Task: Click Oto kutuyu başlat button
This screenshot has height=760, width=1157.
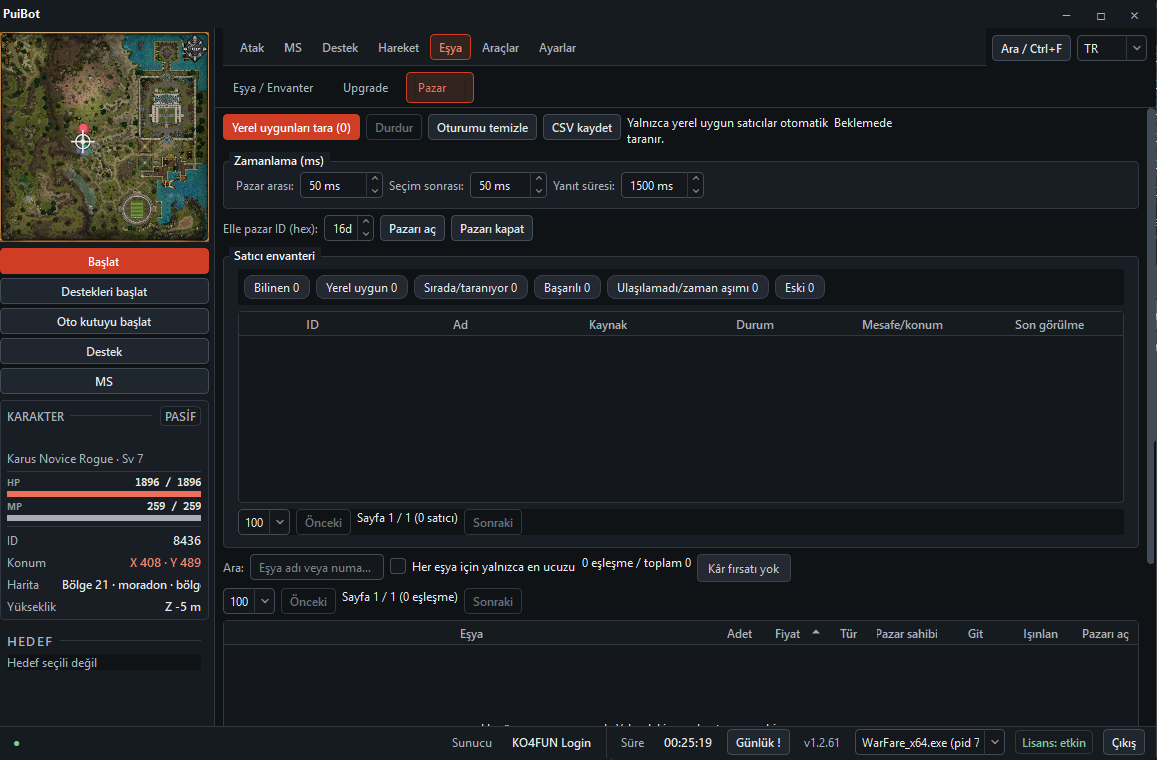Action: click(x=104, y=322)
